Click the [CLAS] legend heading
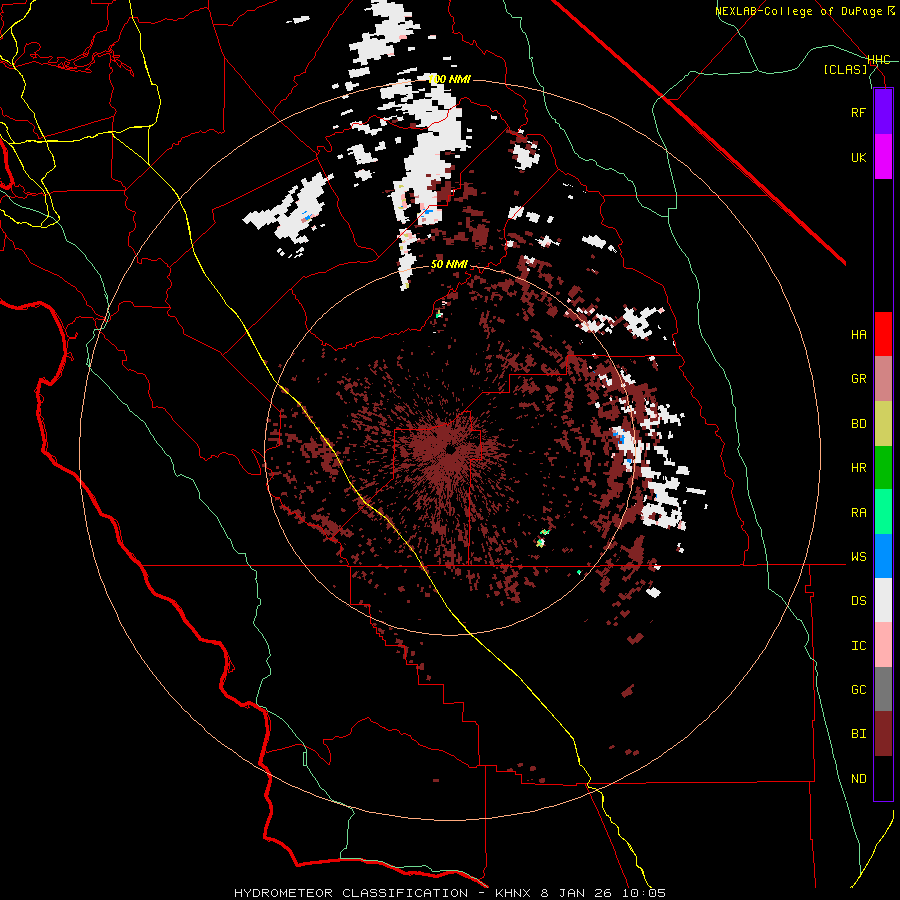The height and width of the screenshot is (900, 900). pos(845,70)
